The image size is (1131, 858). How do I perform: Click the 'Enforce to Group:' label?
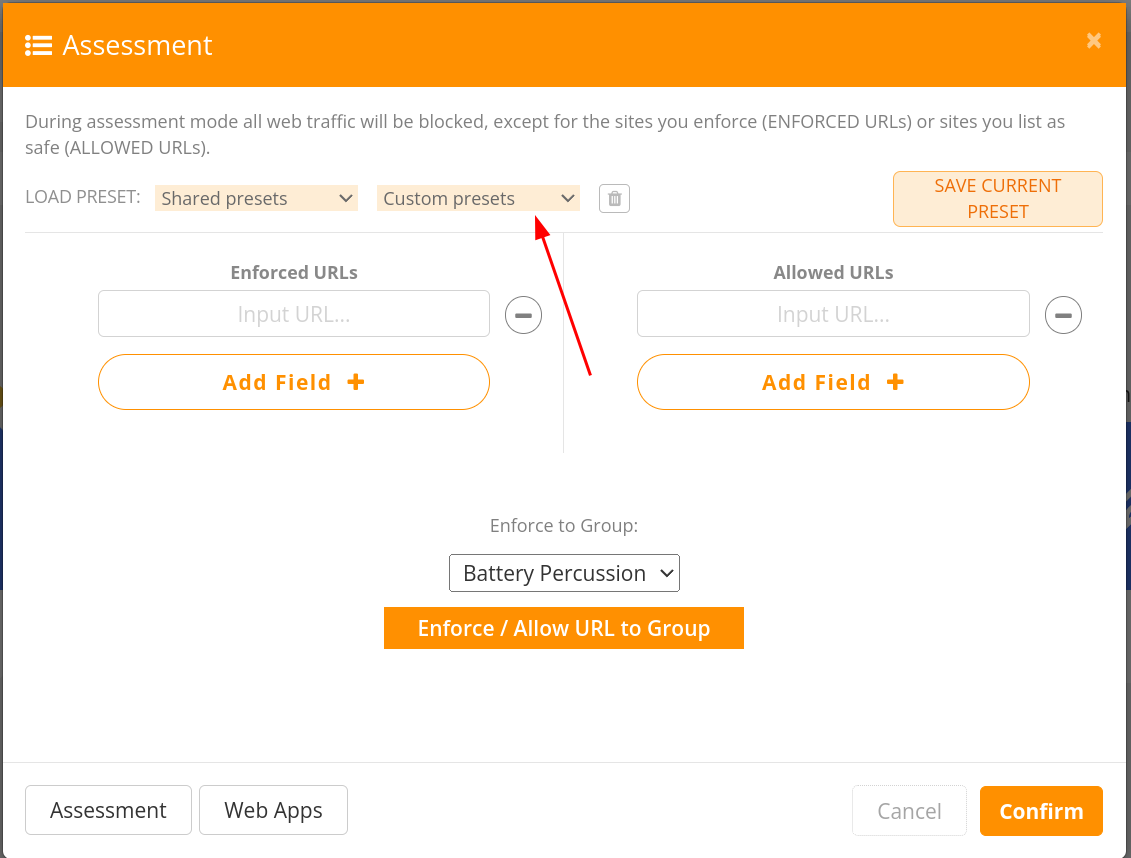(564, 526)
